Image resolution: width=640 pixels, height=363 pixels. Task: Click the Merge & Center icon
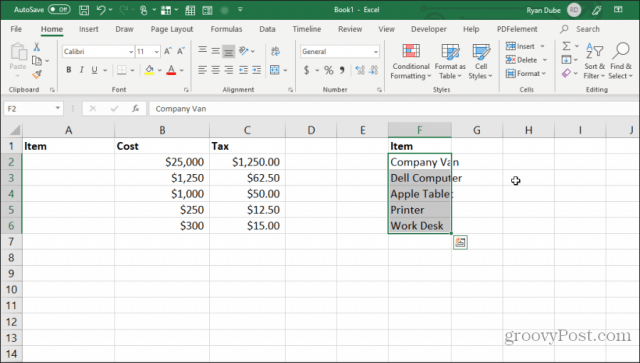click(x=275, y=70)
